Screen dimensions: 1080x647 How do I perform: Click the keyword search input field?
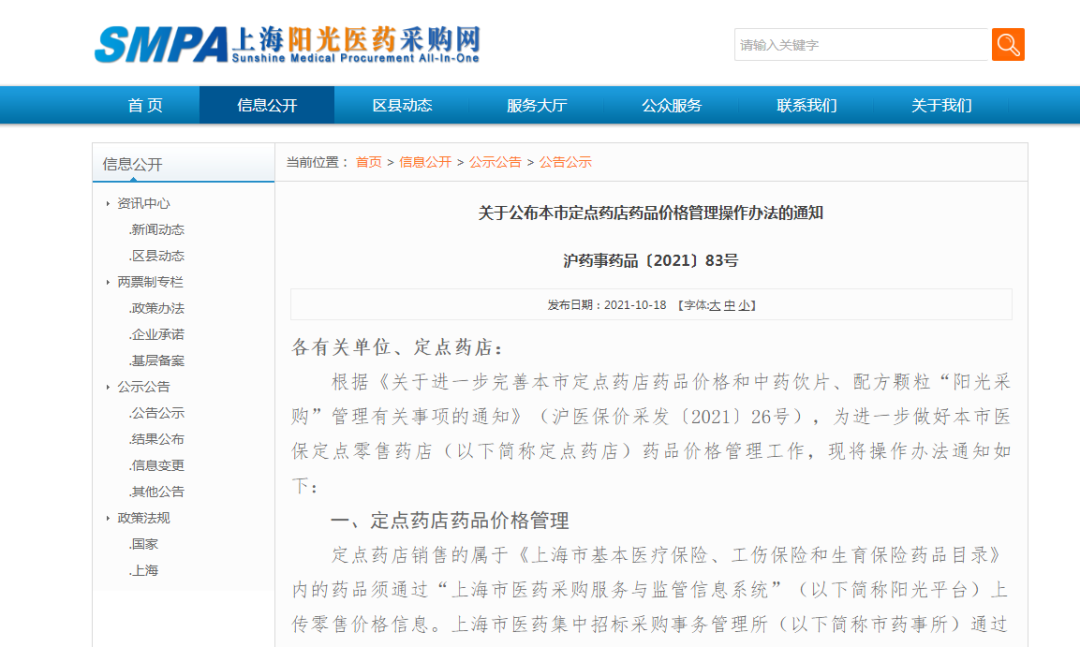point(860,44)
